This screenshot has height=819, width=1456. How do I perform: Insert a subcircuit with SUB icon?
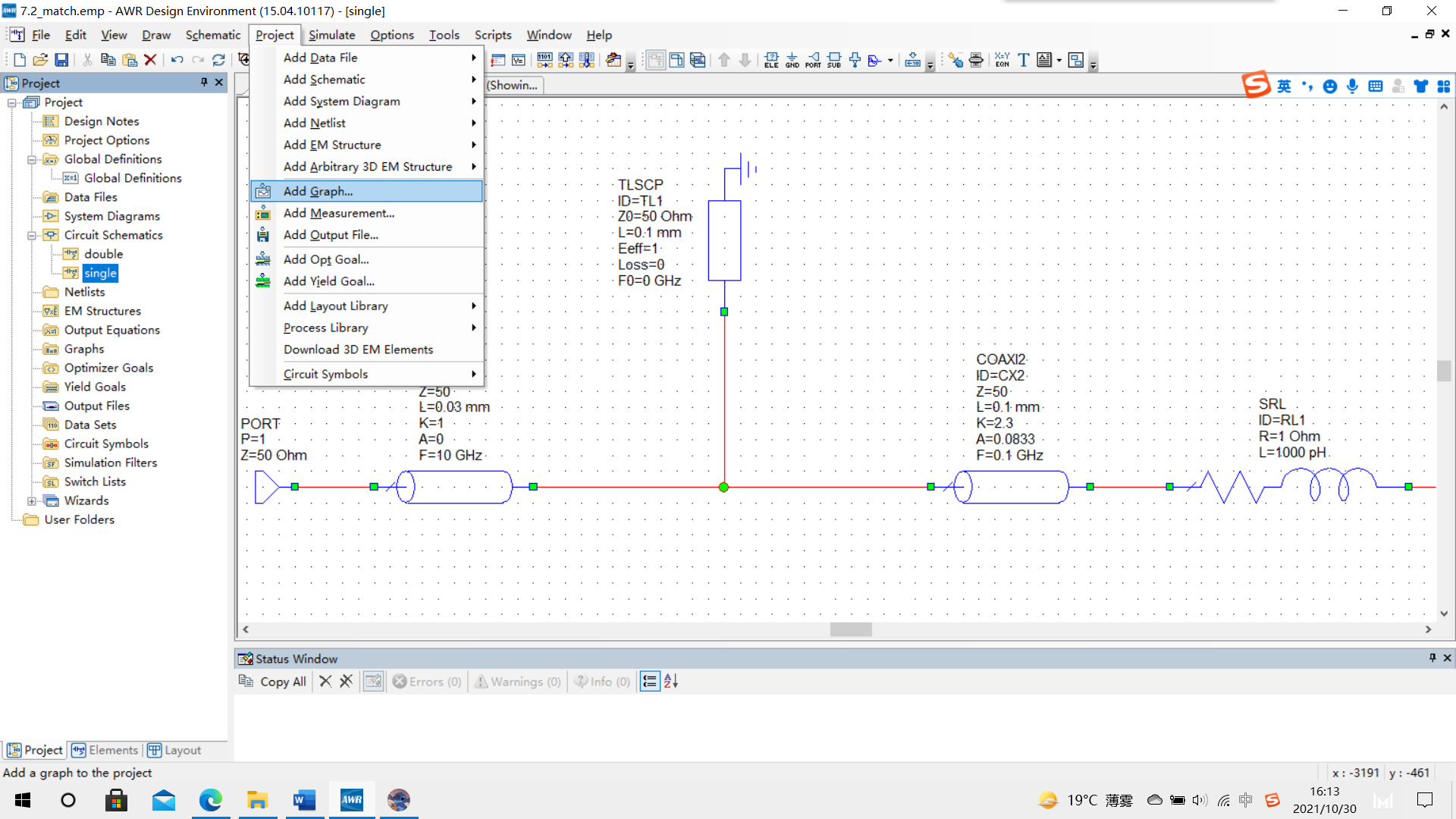pyautogui.click(x=834, y=60)
